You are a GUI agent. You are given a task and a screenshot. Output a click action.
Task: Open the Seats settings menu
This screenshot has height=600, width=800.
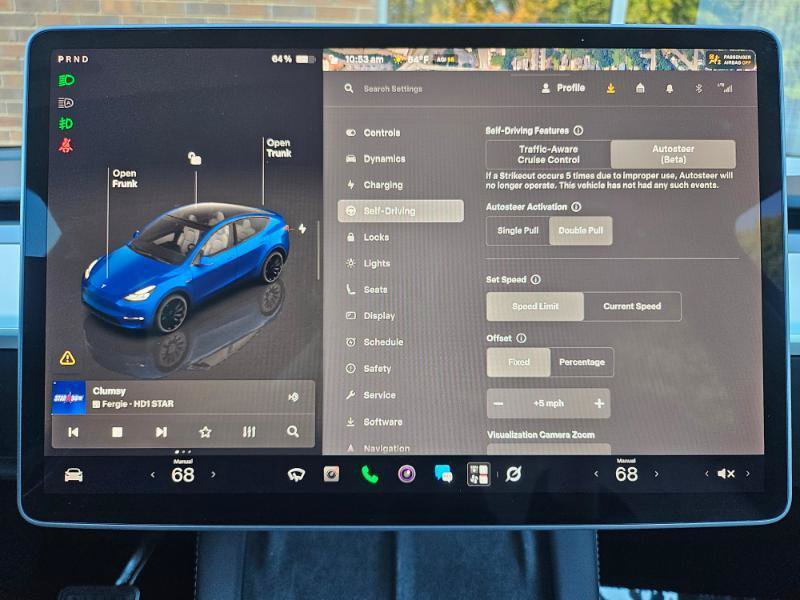367,289
